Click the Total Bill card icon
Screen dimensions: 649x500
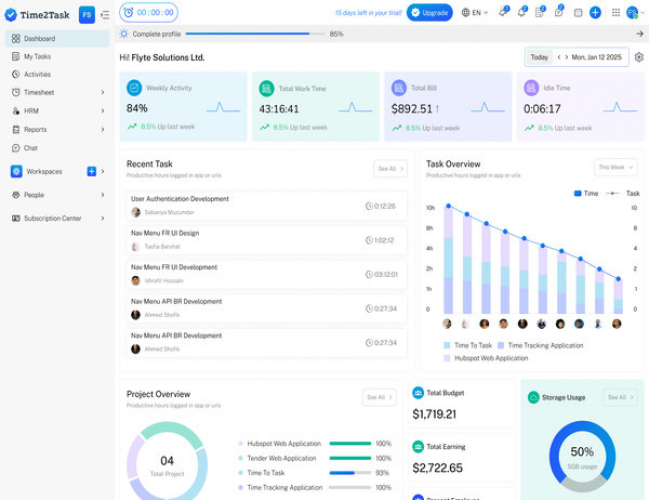(399, 88)
